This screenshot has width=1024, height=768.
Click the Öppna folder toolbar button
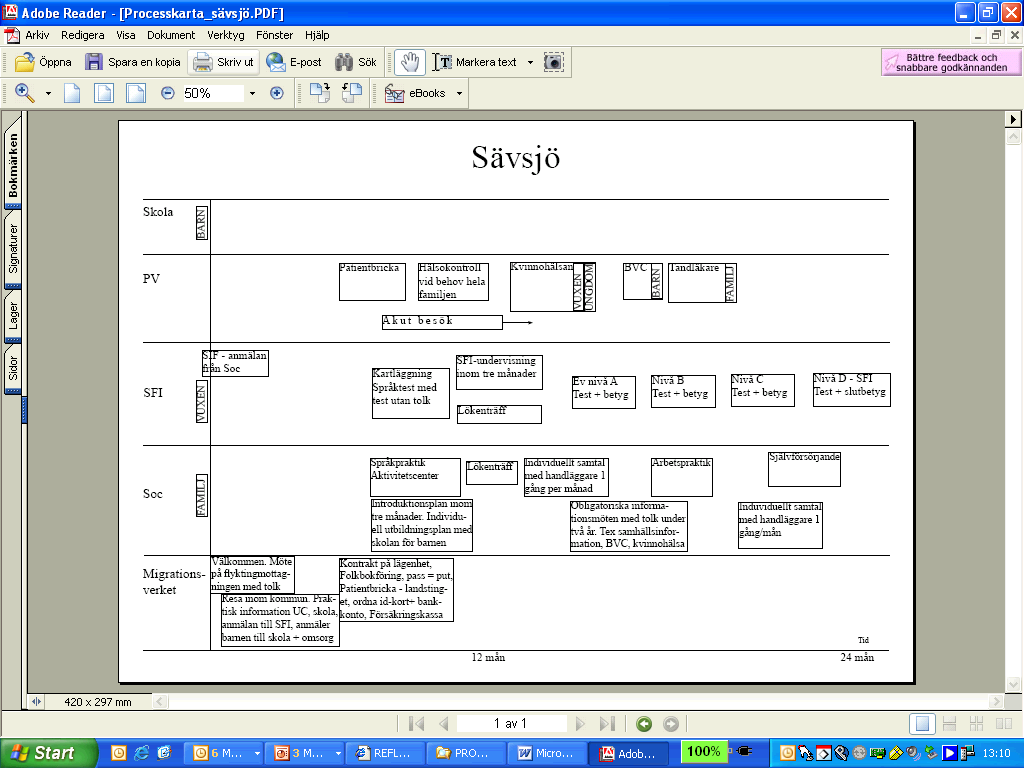click(43, 62)
